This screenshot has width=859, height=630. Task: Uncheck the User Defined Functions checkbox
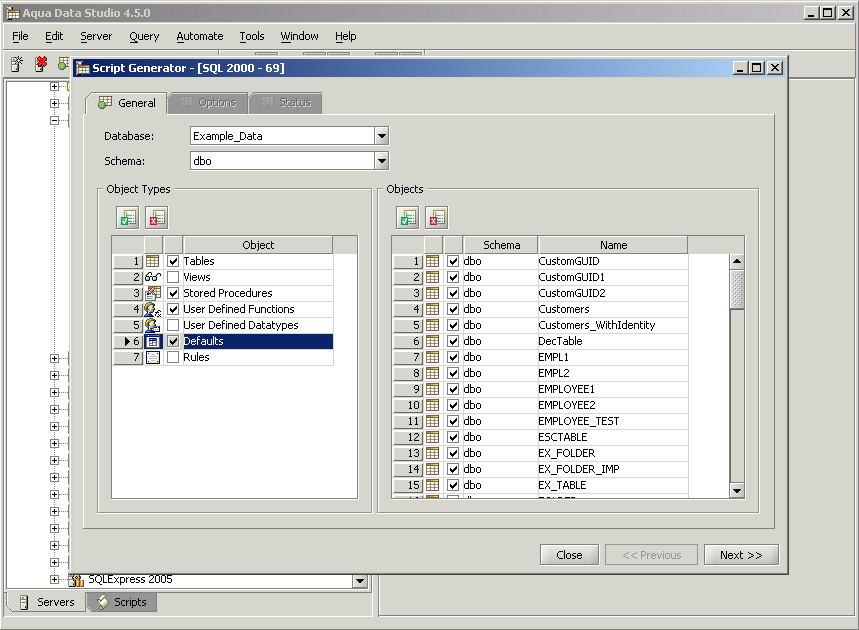pyautogui.click(x=173, y=309)
